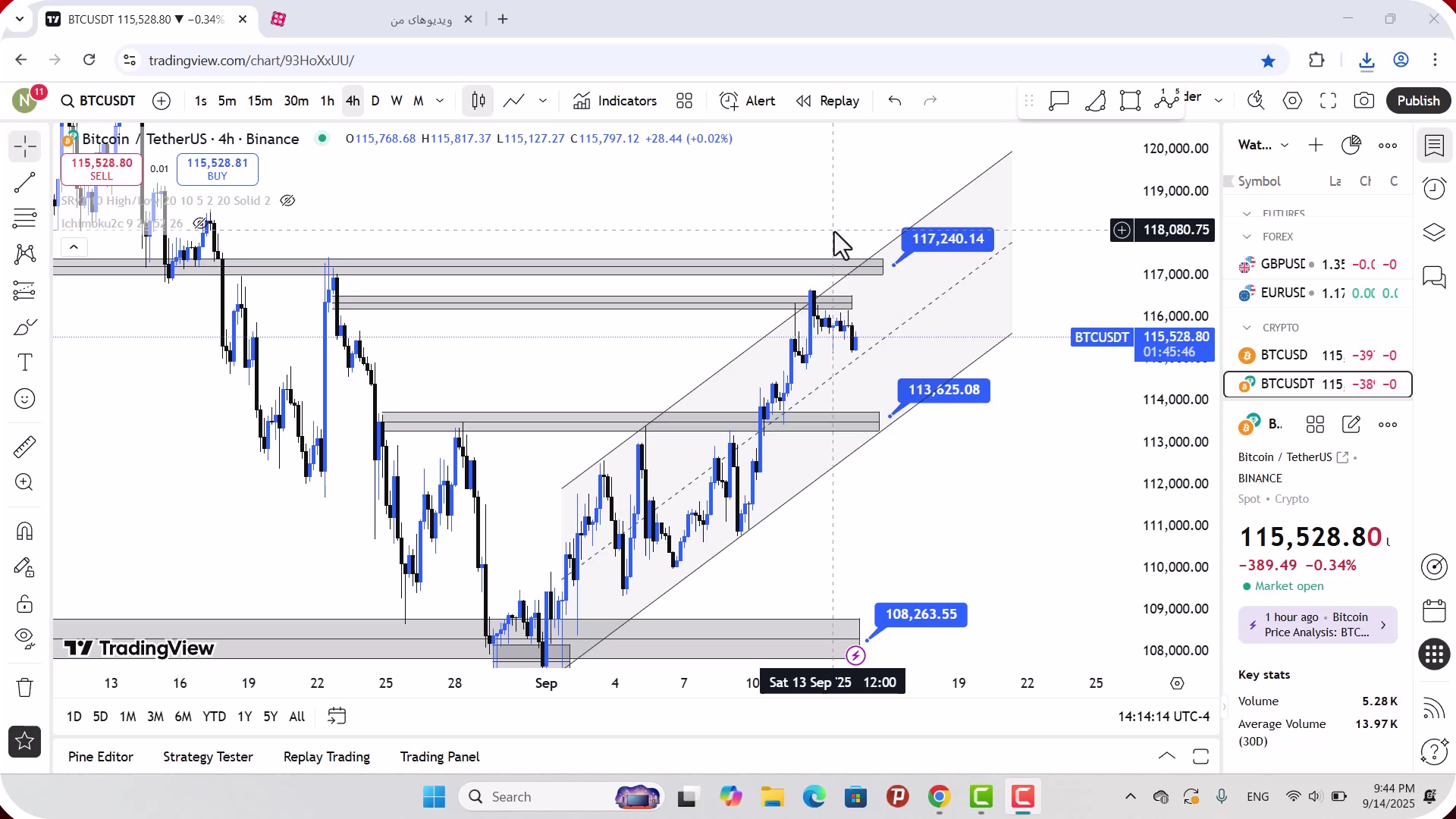Undo the last chart action
1456x819 pixels.
tap(895, 101)
